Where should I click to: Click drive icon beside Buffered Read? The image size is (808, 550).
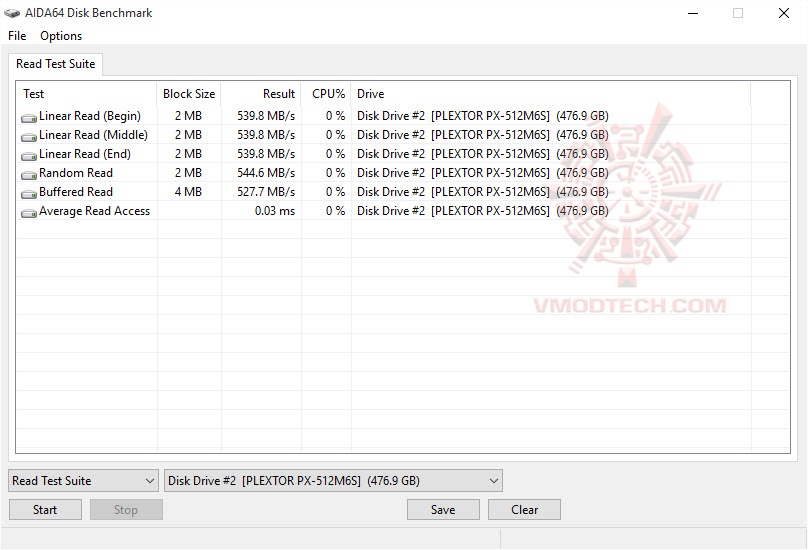pyautogui.click(x=29, y=194)
